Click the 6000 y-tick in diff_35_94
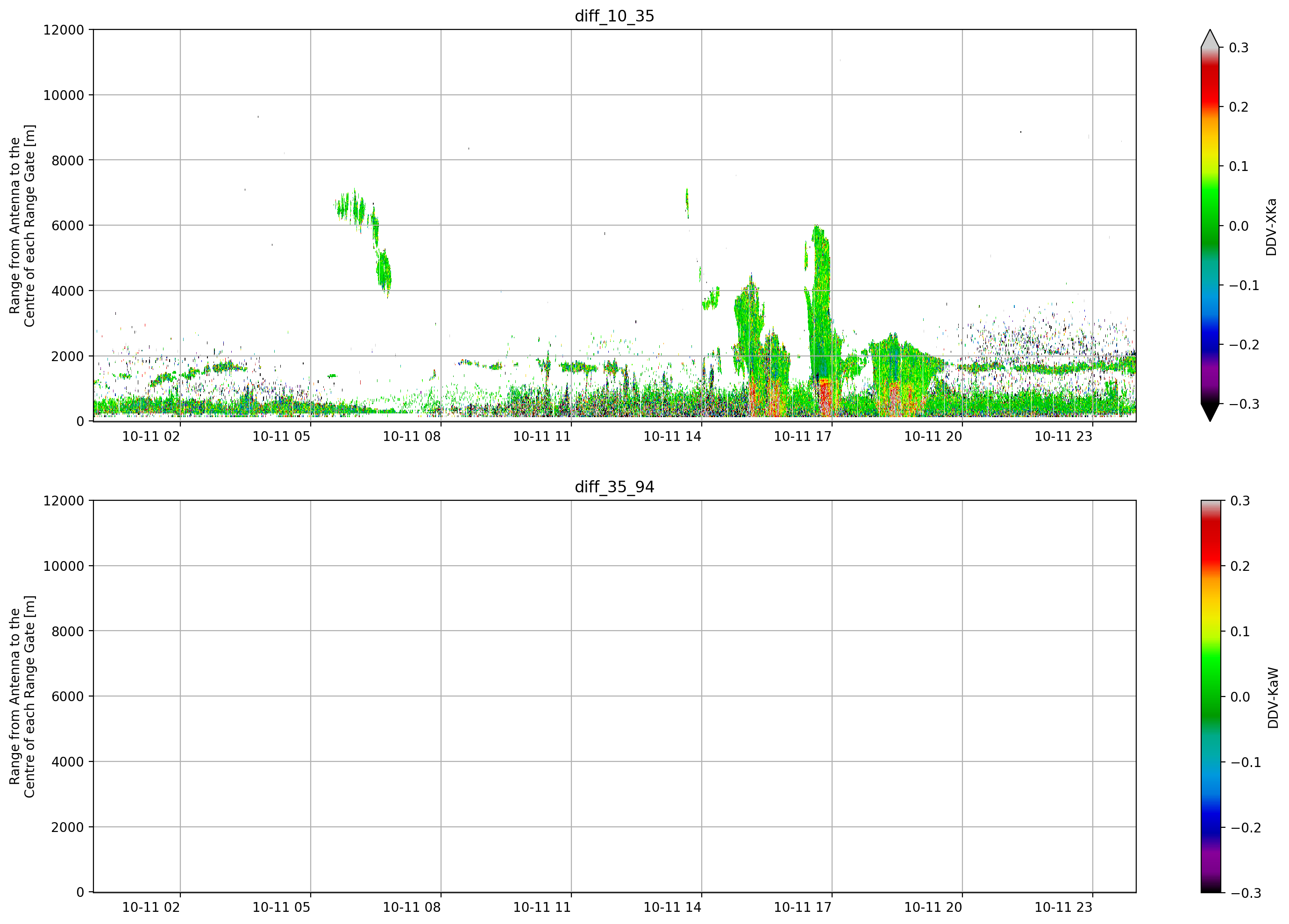This screenshot has height=924, width=1289. (x=68, y=697)
